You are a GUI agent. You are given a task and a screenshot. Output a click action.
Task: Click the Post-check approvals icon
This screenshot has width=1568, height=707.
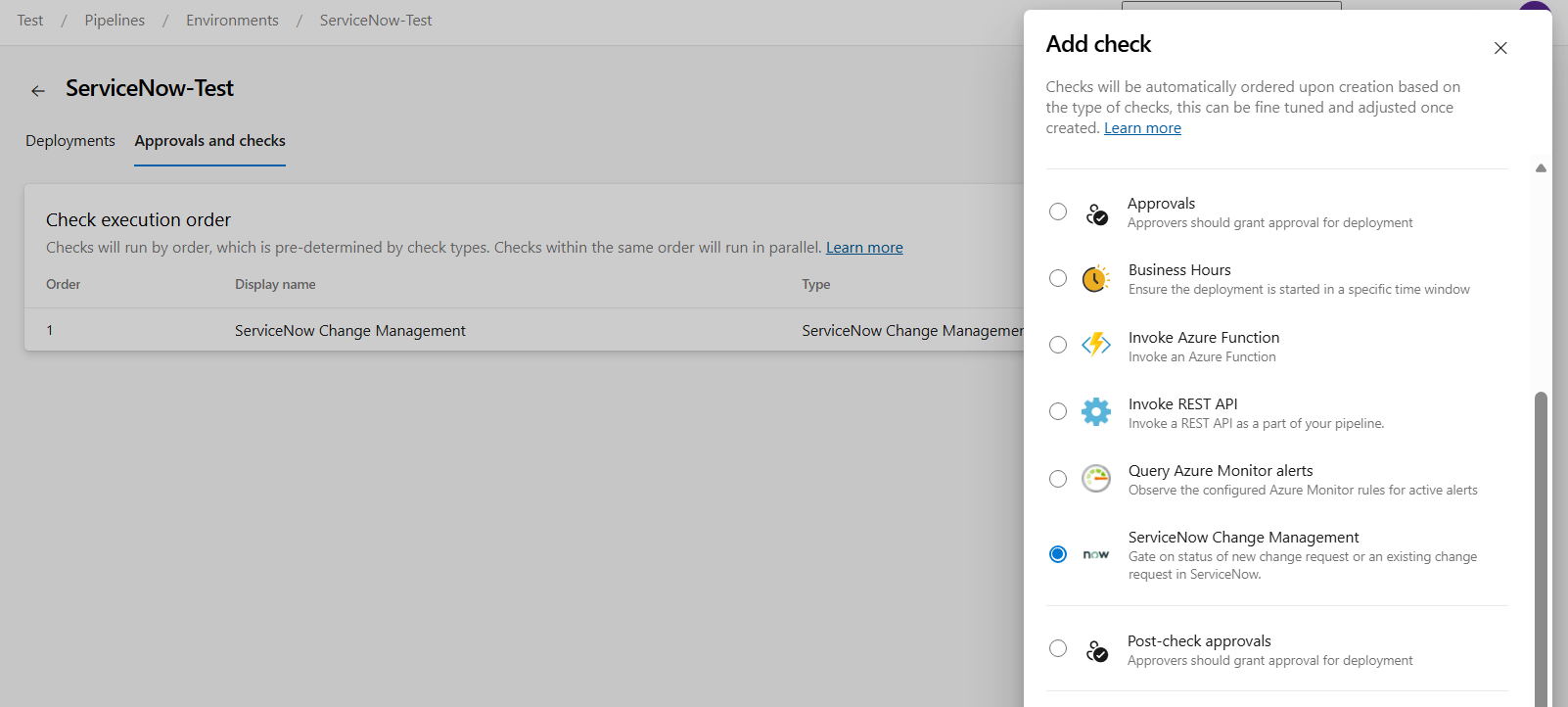[1096, 650]
